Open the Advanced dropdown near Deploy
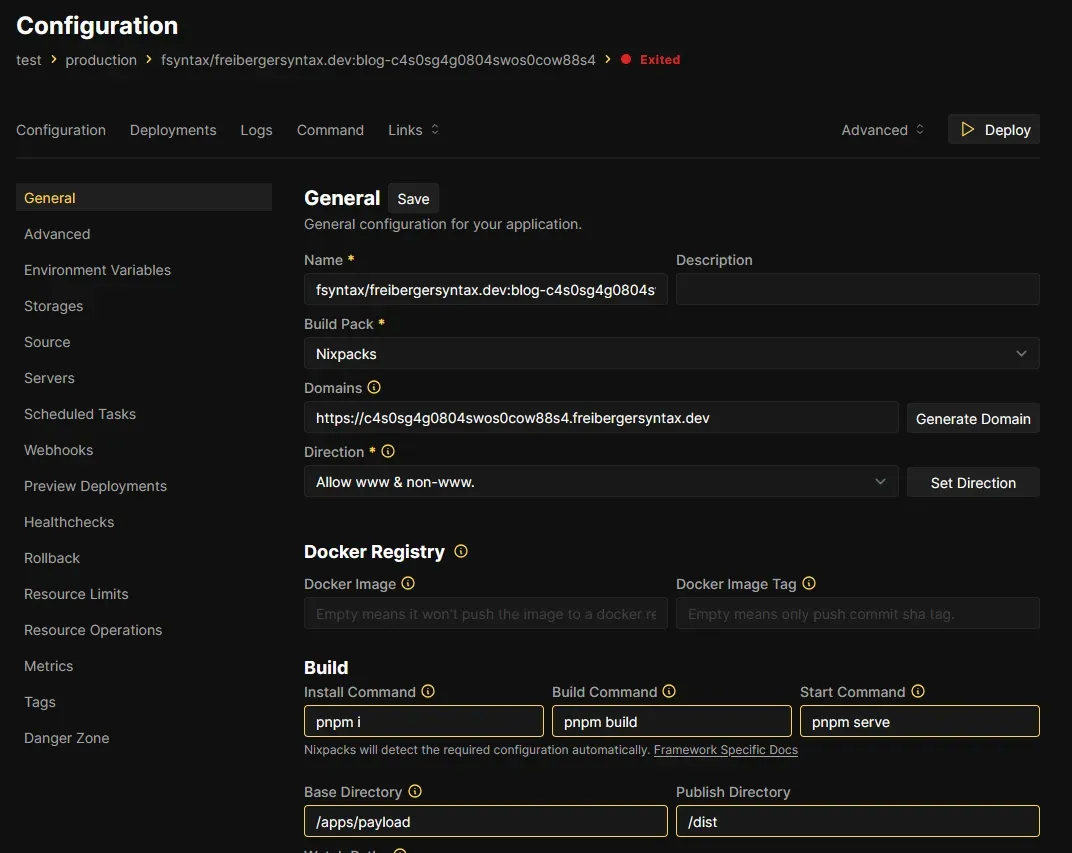The height and width of the screenshot is (853, 1072). (x=880, y=129)
